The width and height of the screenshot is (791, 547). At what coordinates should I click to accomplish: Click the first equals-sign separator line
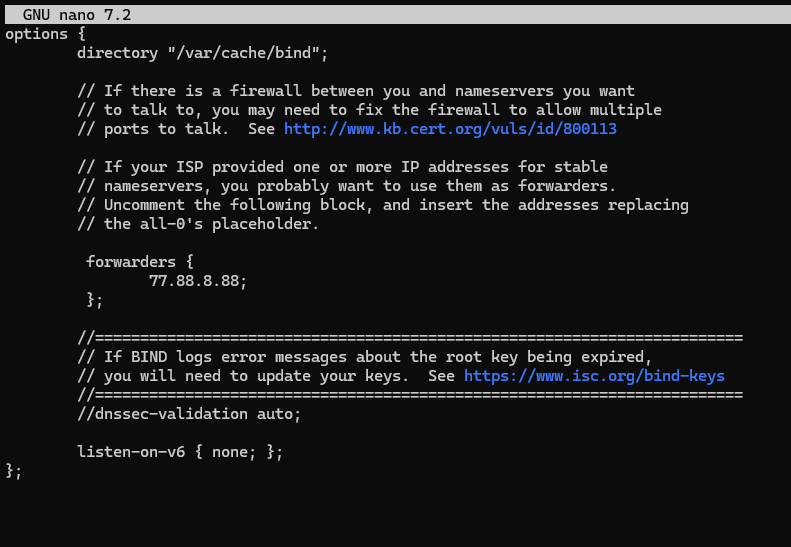tap(410, 338)
